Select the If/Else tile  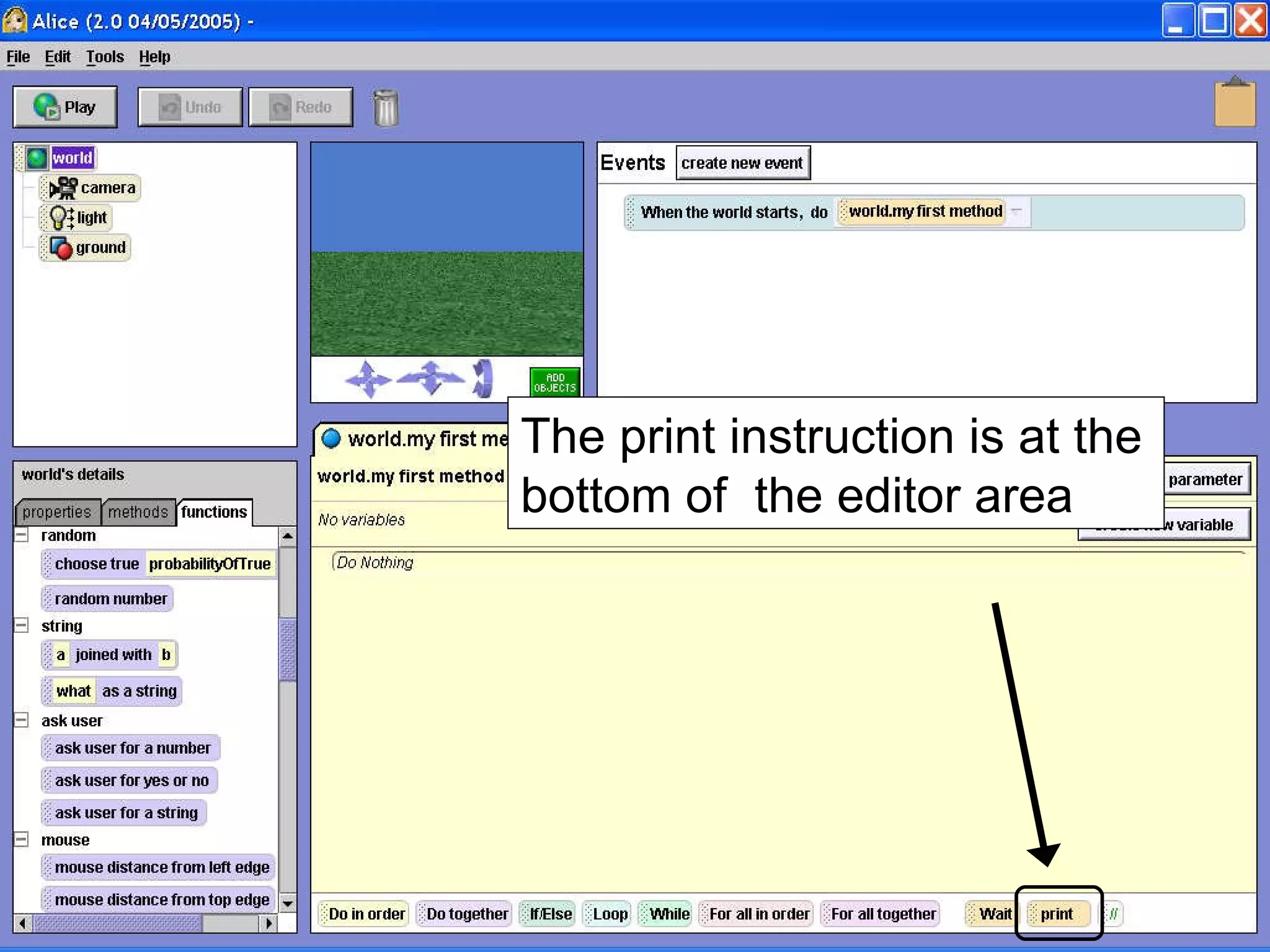548,914
